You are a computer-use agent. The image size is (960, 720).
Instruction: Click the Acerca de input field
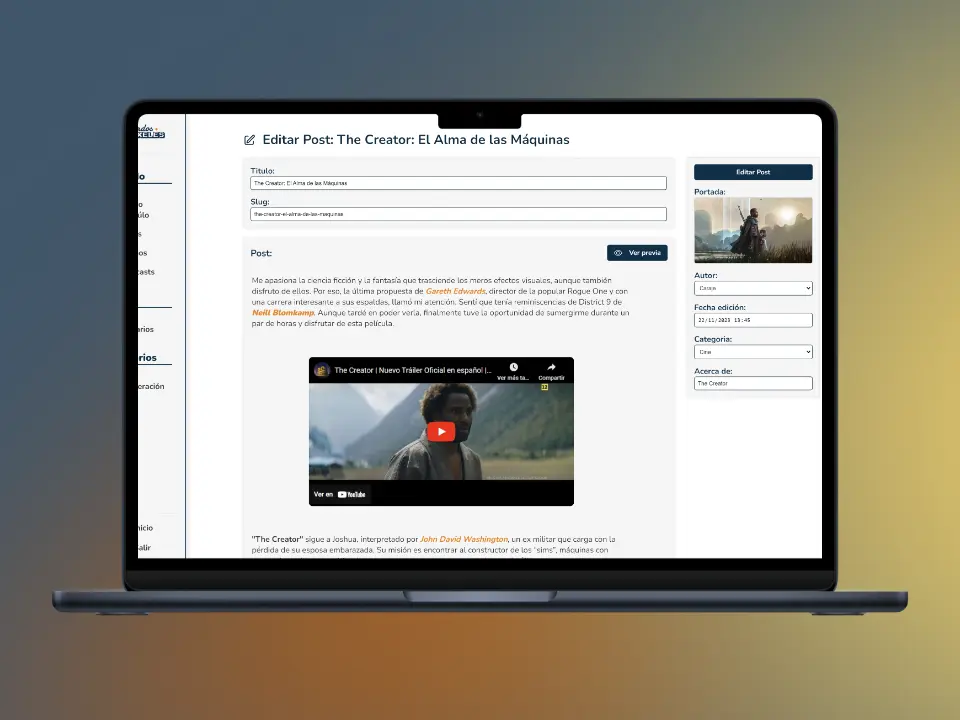(x=753, y=383)
